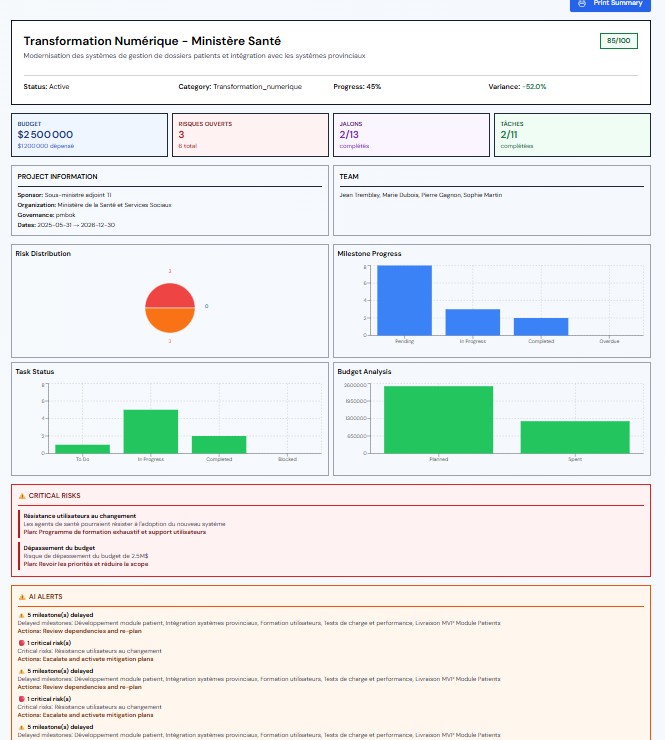Open the JALONS 2/13 card
Screen dimensions: 665x740
click(411, 135)
